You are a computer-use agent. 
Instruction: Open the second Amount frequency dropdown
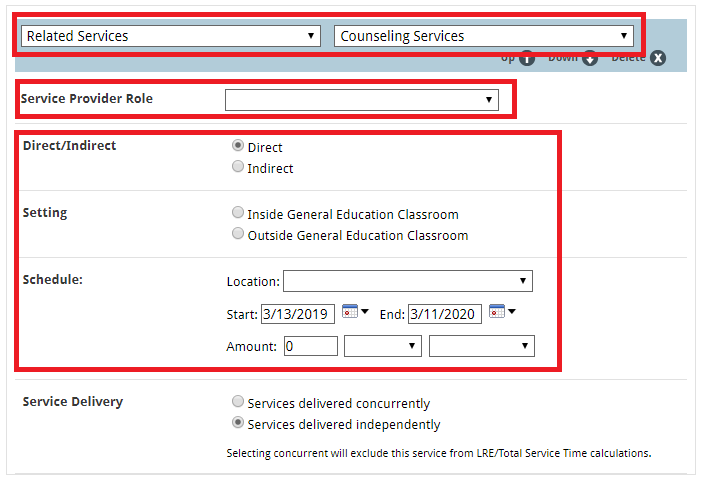482,346
